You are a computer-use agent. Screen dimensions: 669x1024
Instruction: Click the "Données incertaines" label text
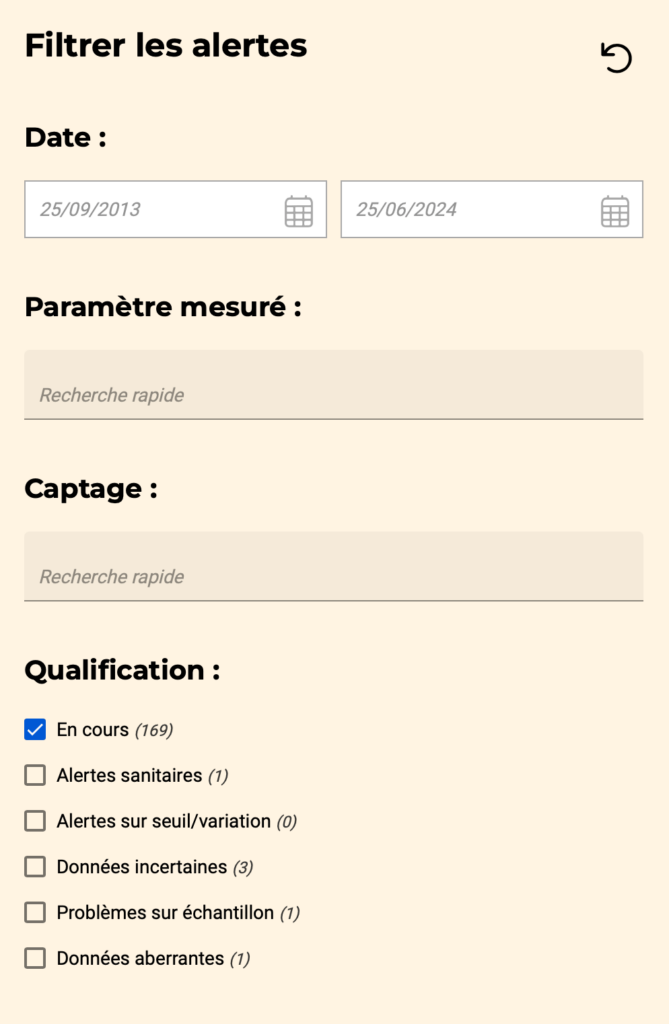142,867
